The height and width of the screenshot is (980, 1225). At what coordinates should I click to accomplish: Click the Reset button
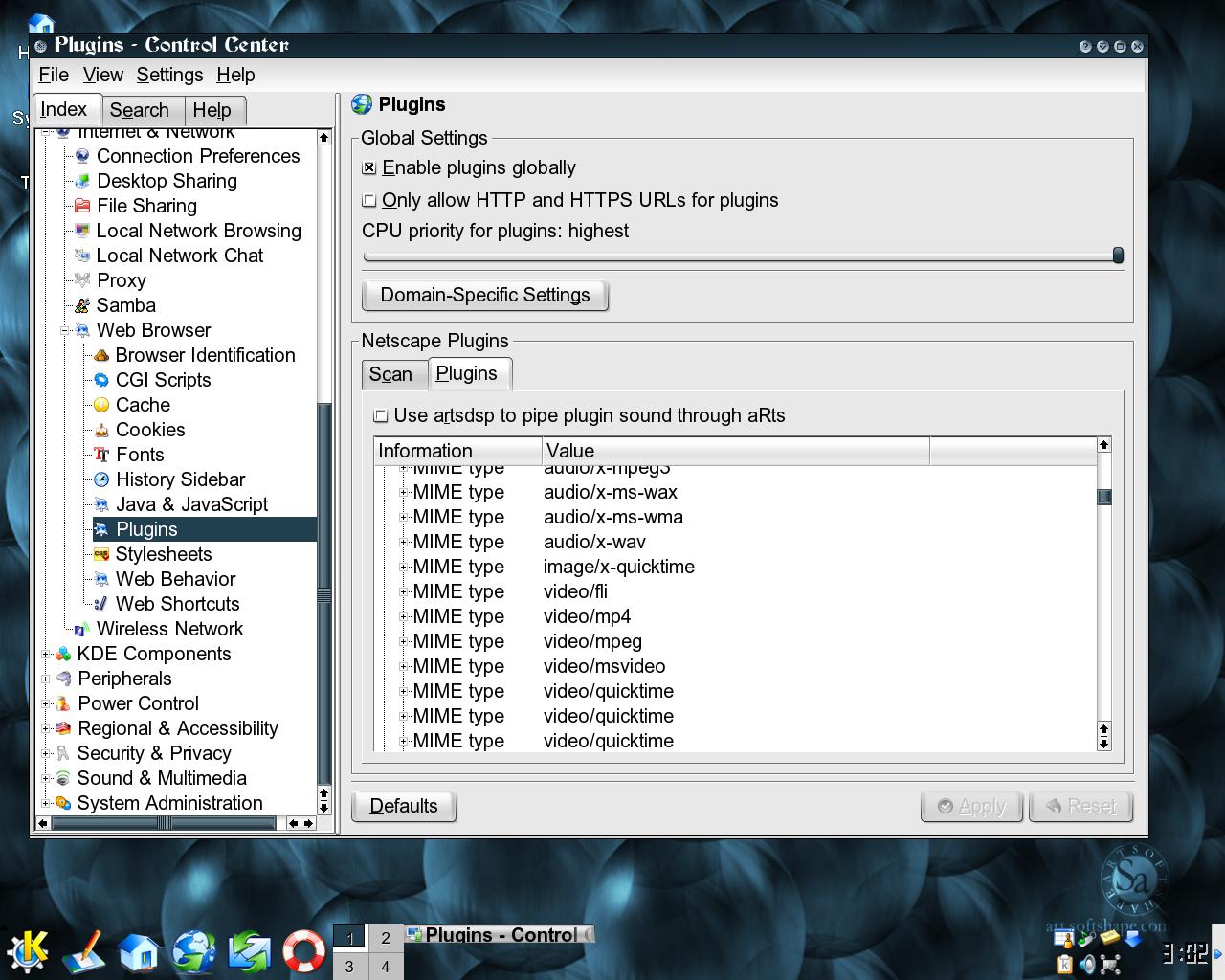click(x=1081, y=807)
